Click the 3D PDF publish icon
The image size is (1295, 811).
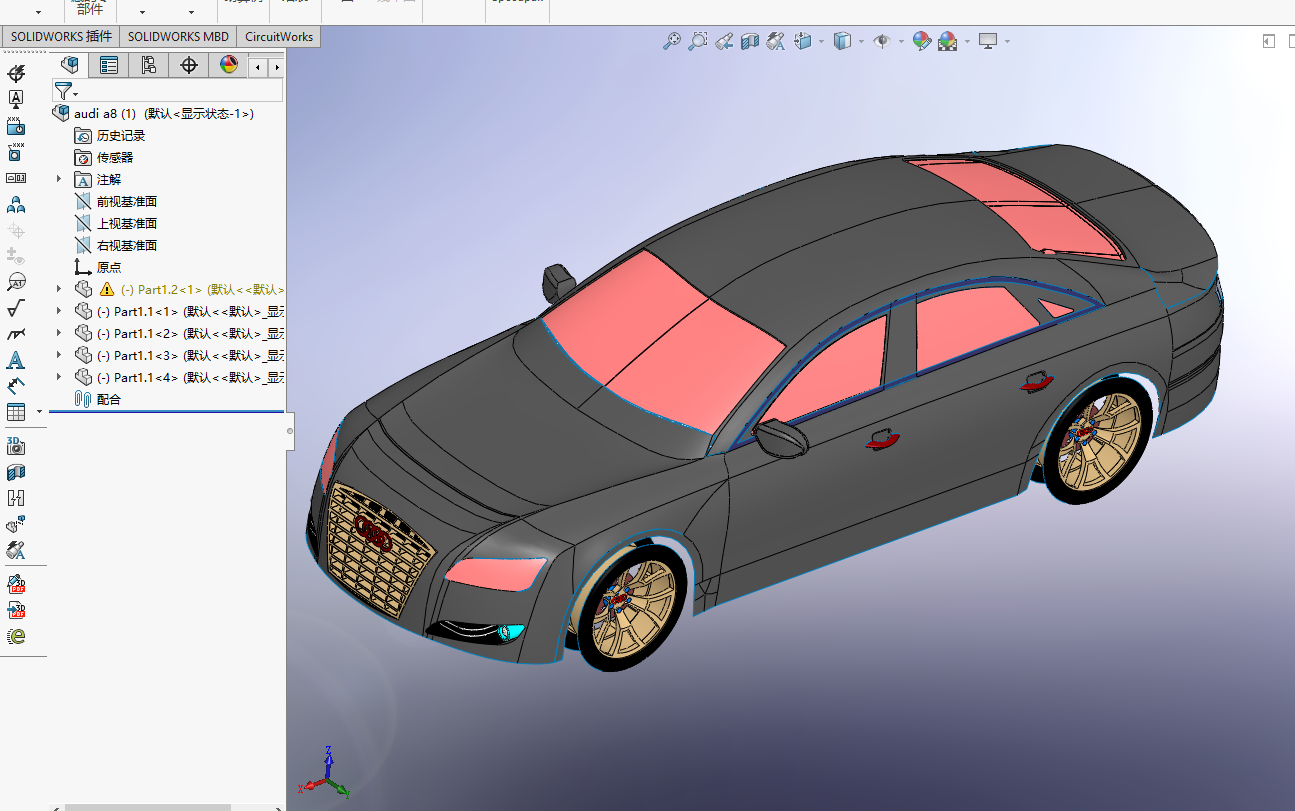(x=15, y=610)
